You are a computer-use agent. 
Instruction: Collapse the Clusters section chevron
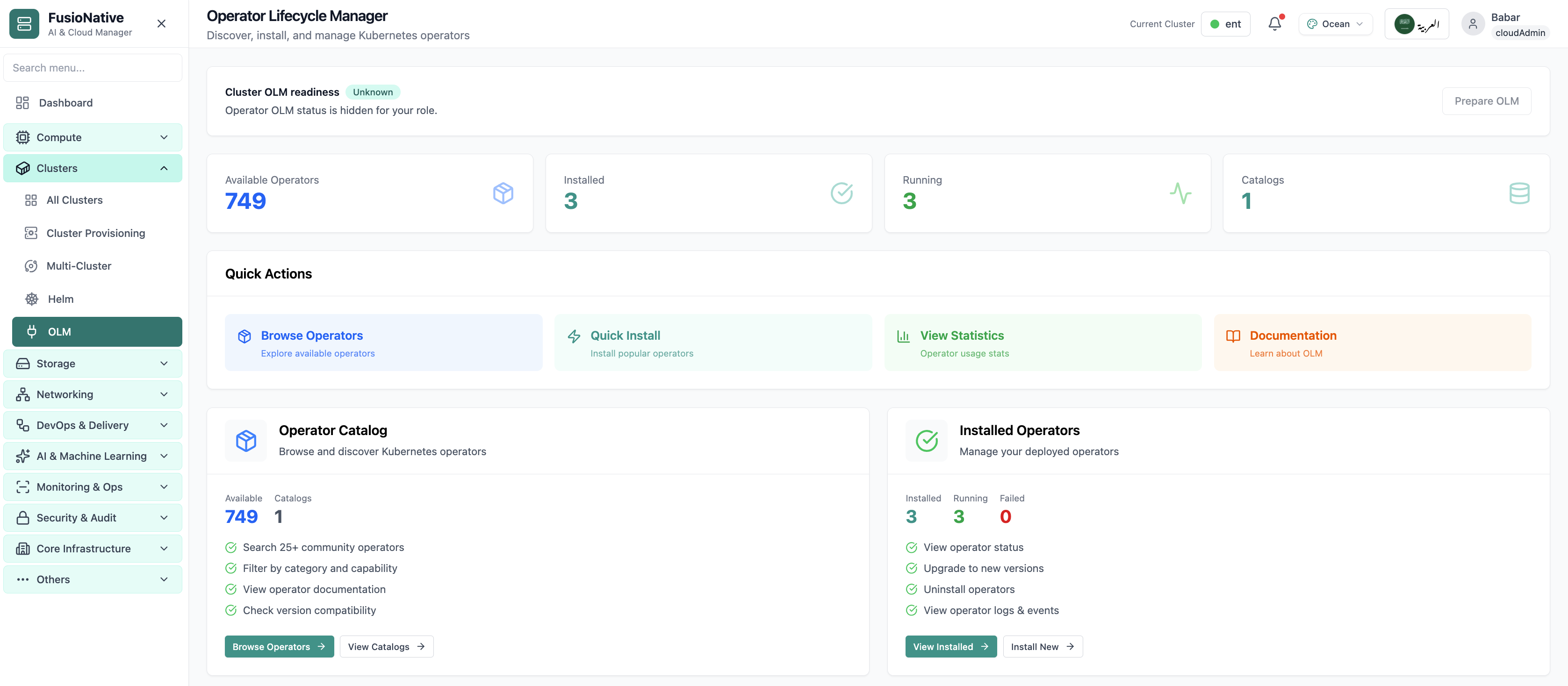click(164, 169)
